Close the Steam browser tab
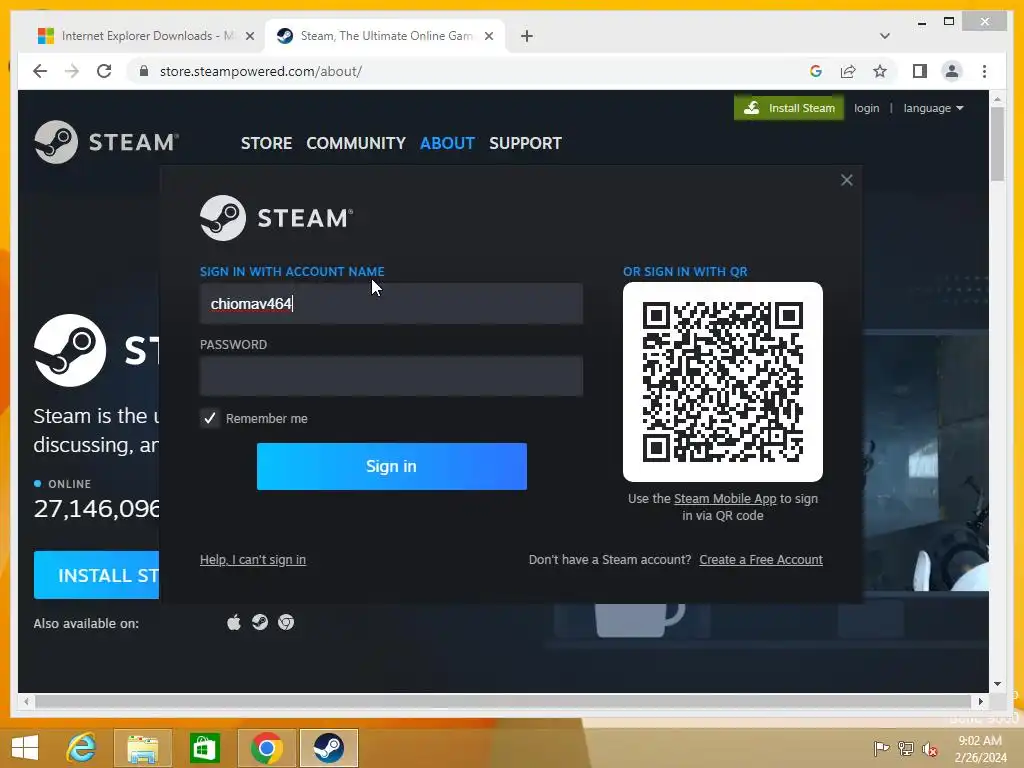Viewport: 1024px width, 768px height. [x=488, y=36]
